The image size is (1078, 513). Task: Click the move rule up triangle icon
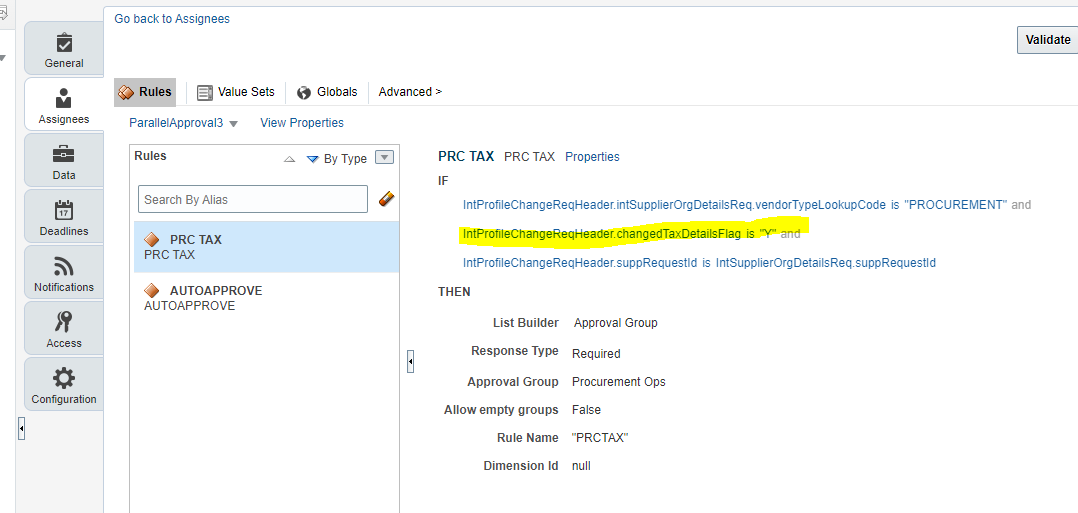pos(289,159)
